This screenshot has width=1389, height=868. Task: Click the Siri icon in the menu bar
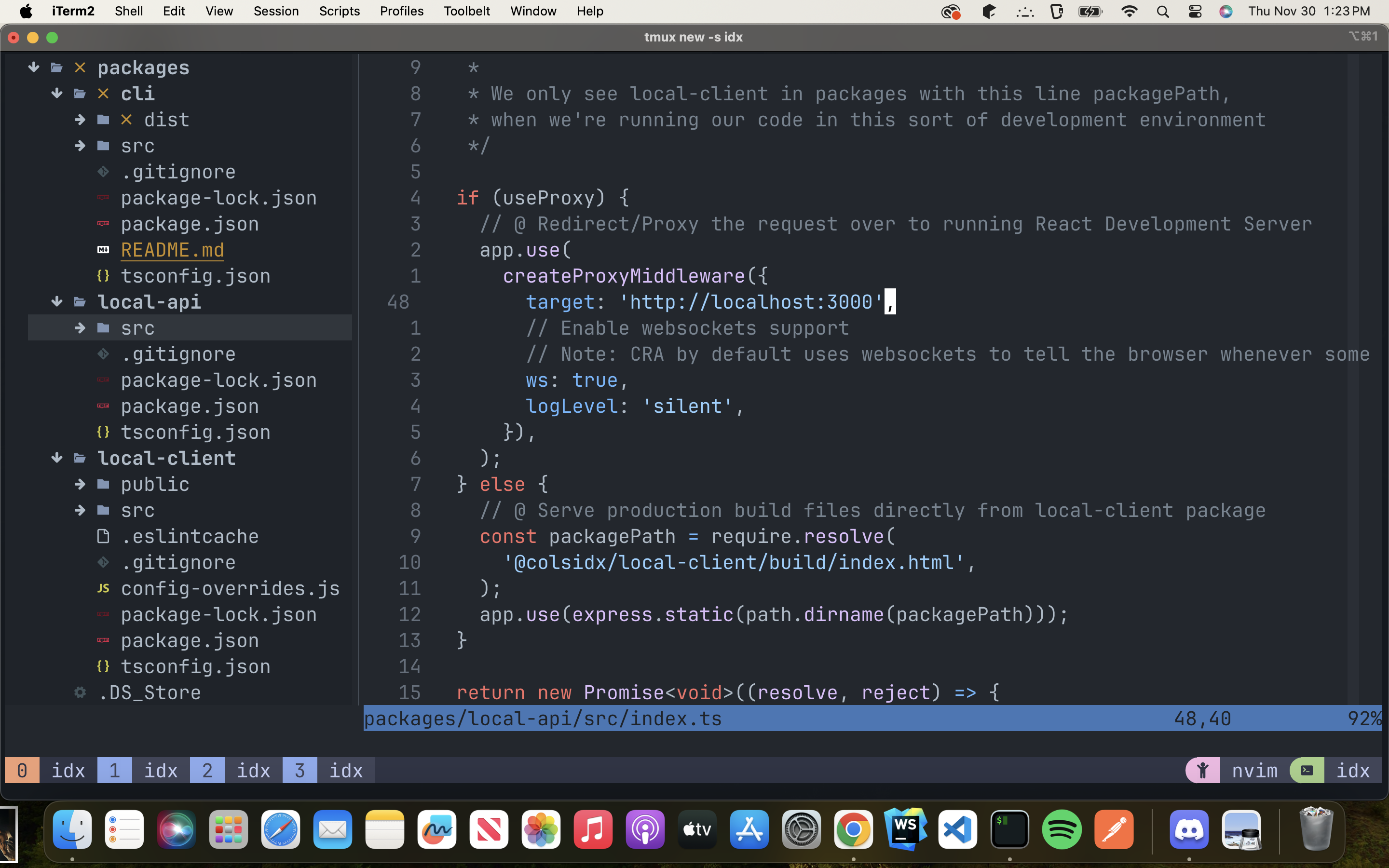point(1226,12)
